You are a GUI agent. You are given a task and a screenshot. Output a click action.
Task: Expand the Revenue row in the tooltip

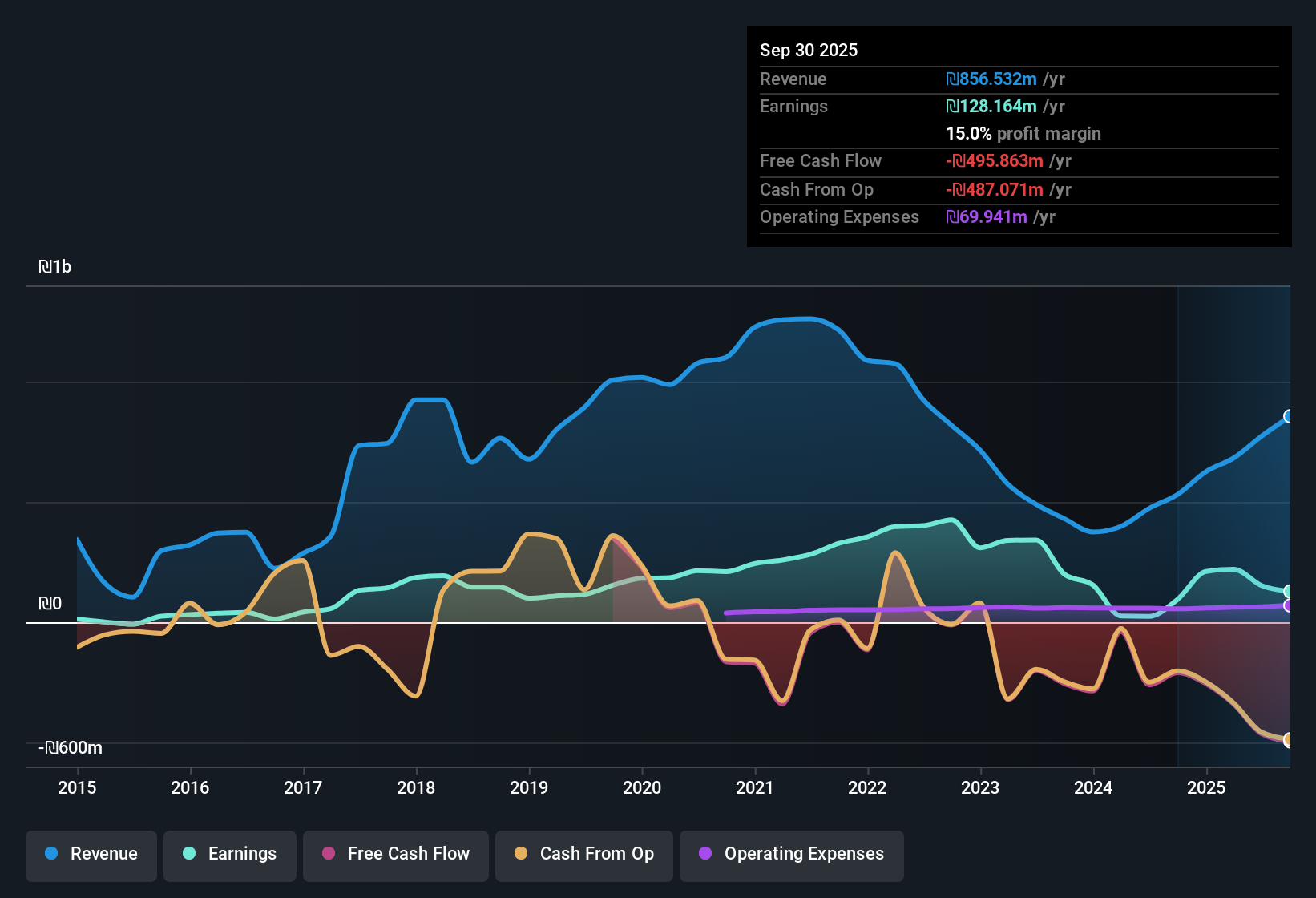(x=1018, y=79)
